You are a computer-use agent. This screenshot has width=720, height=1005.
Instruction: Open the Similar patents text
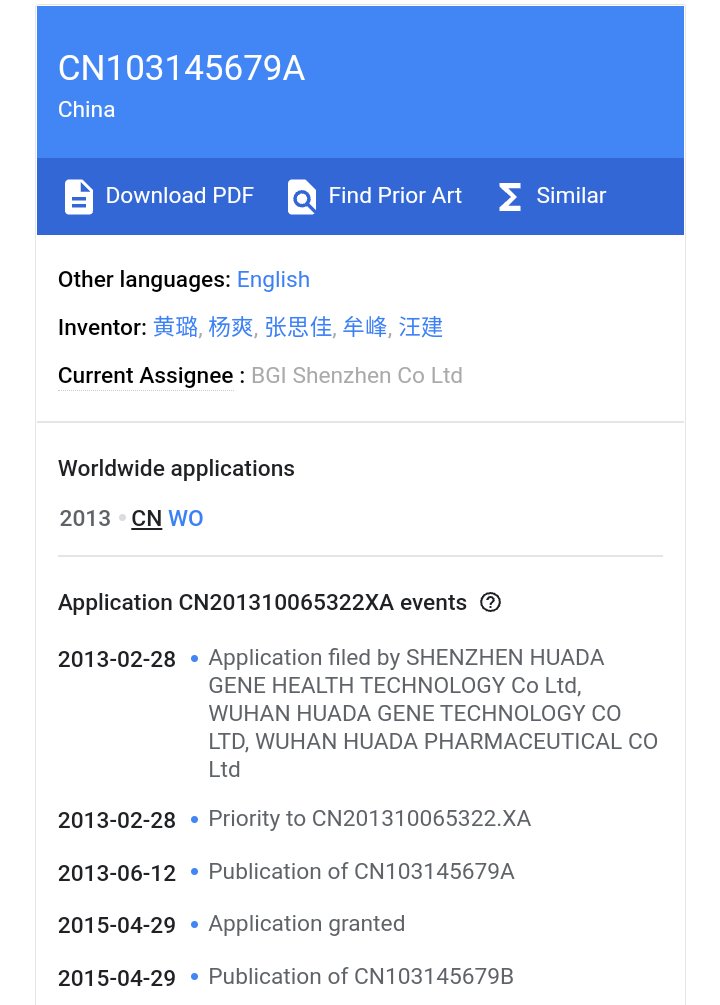coord(571,196)
